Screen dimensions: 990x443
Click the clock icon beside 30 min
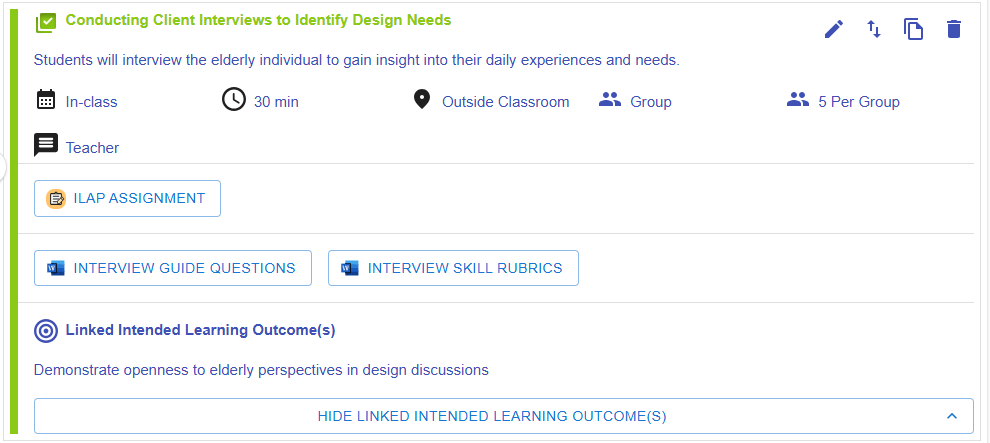pyautogui.click(x=233, y=100)
